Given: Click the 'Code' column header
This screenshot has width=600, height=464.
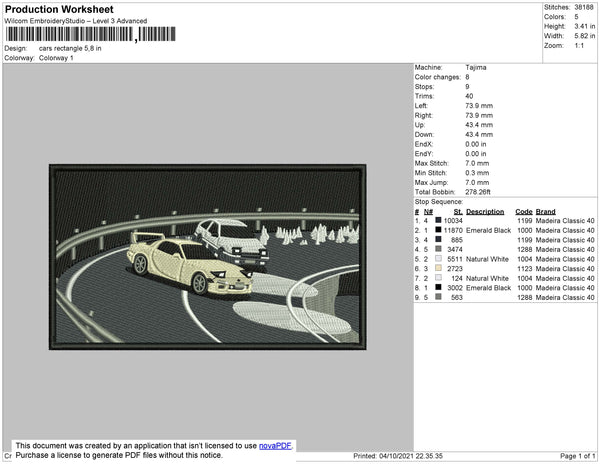Looking at the screenshot, I should coord(524,212).
